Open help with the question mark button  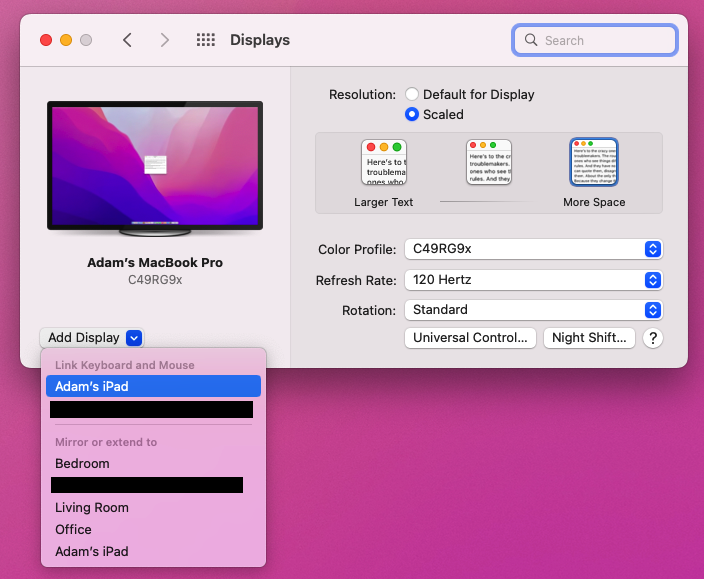(653, 338)
